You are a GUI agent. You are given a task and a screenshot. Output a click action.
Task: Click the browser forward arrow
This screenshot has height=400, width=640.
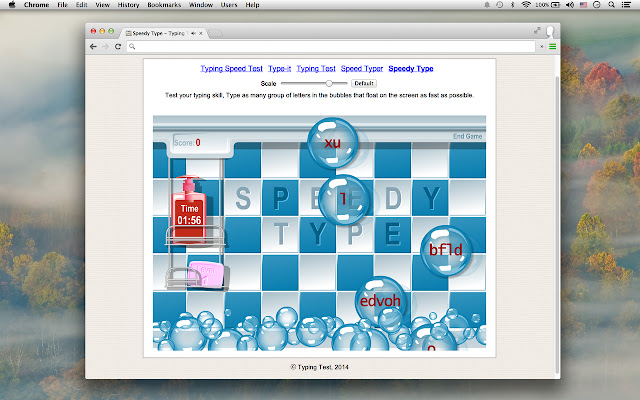[x=106, y=47]
